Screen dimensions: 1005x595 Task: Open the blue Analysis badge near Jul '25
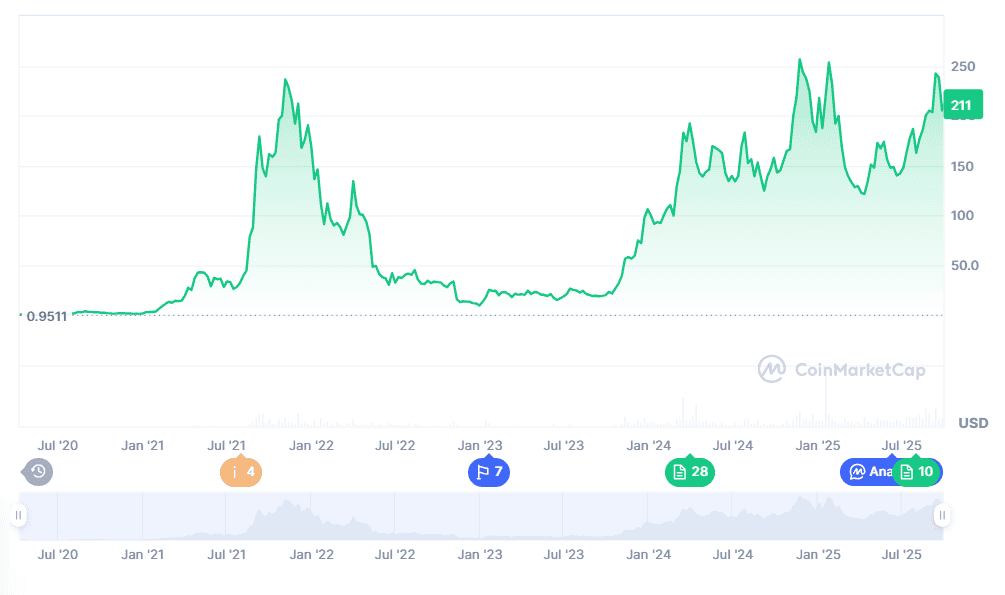(x=872, y=471)
